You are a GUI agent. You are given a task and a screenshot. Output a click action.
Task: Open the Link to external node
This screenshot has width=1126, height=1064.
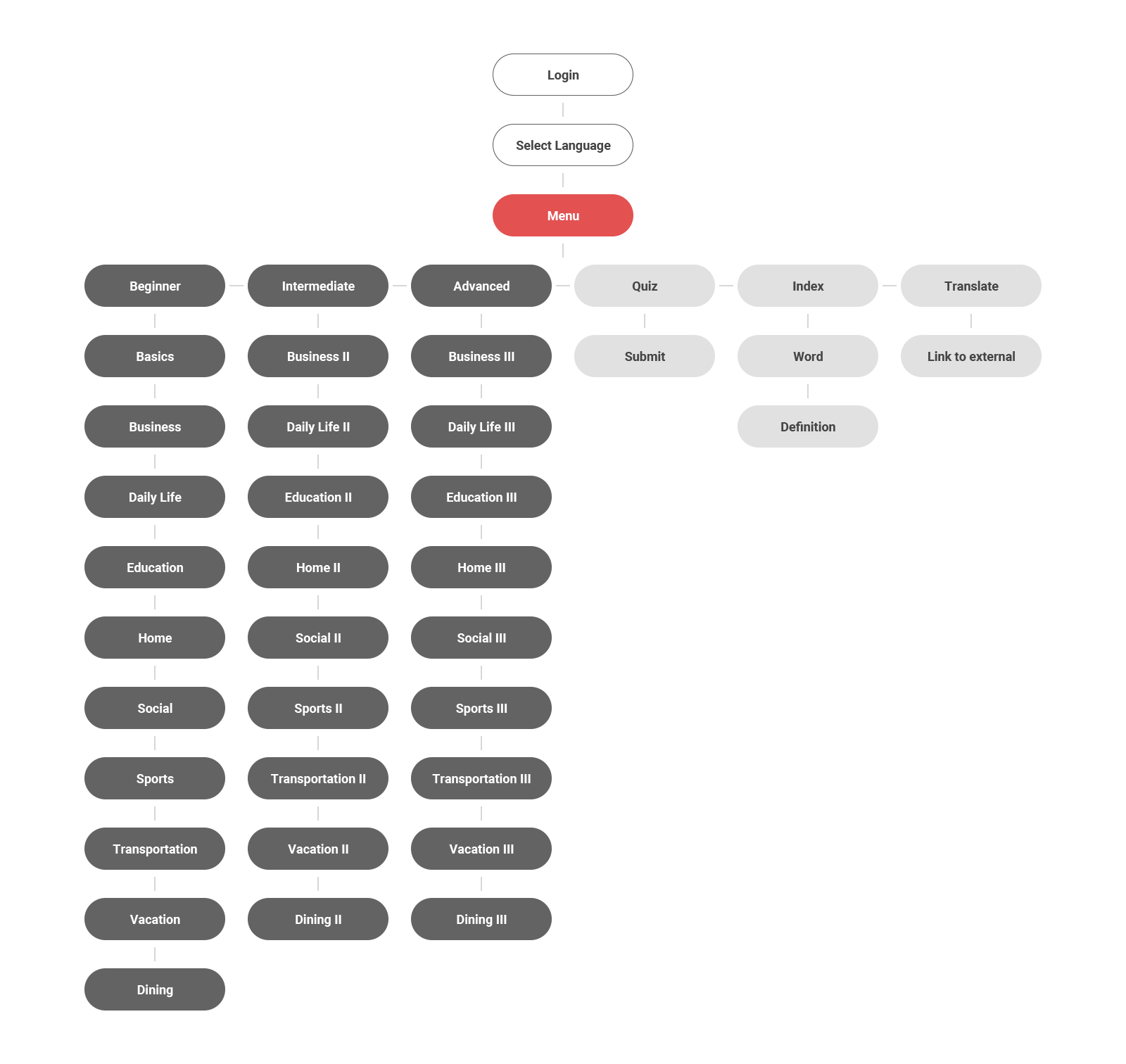tap(971, 356)
